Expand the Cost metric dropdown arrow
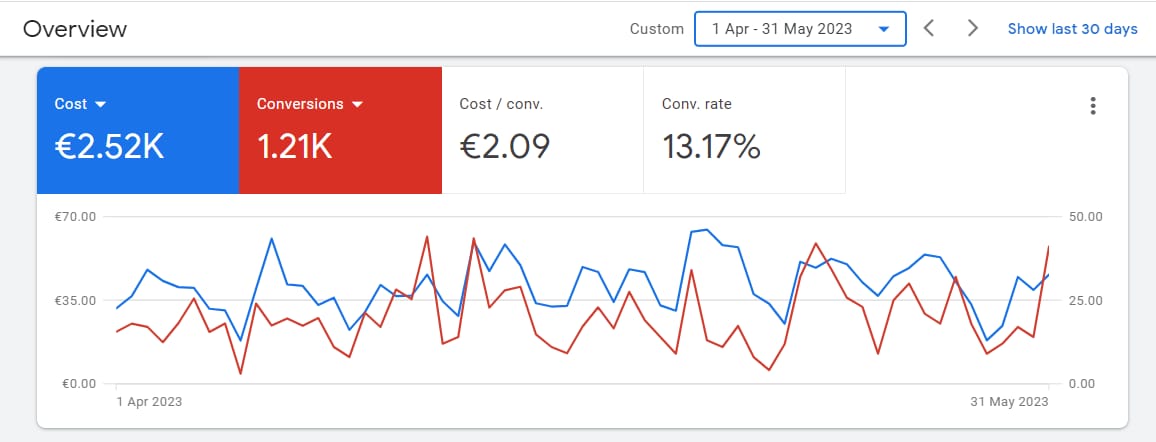The width and height of the screenshot is (1156, 442). pos(101,104)
